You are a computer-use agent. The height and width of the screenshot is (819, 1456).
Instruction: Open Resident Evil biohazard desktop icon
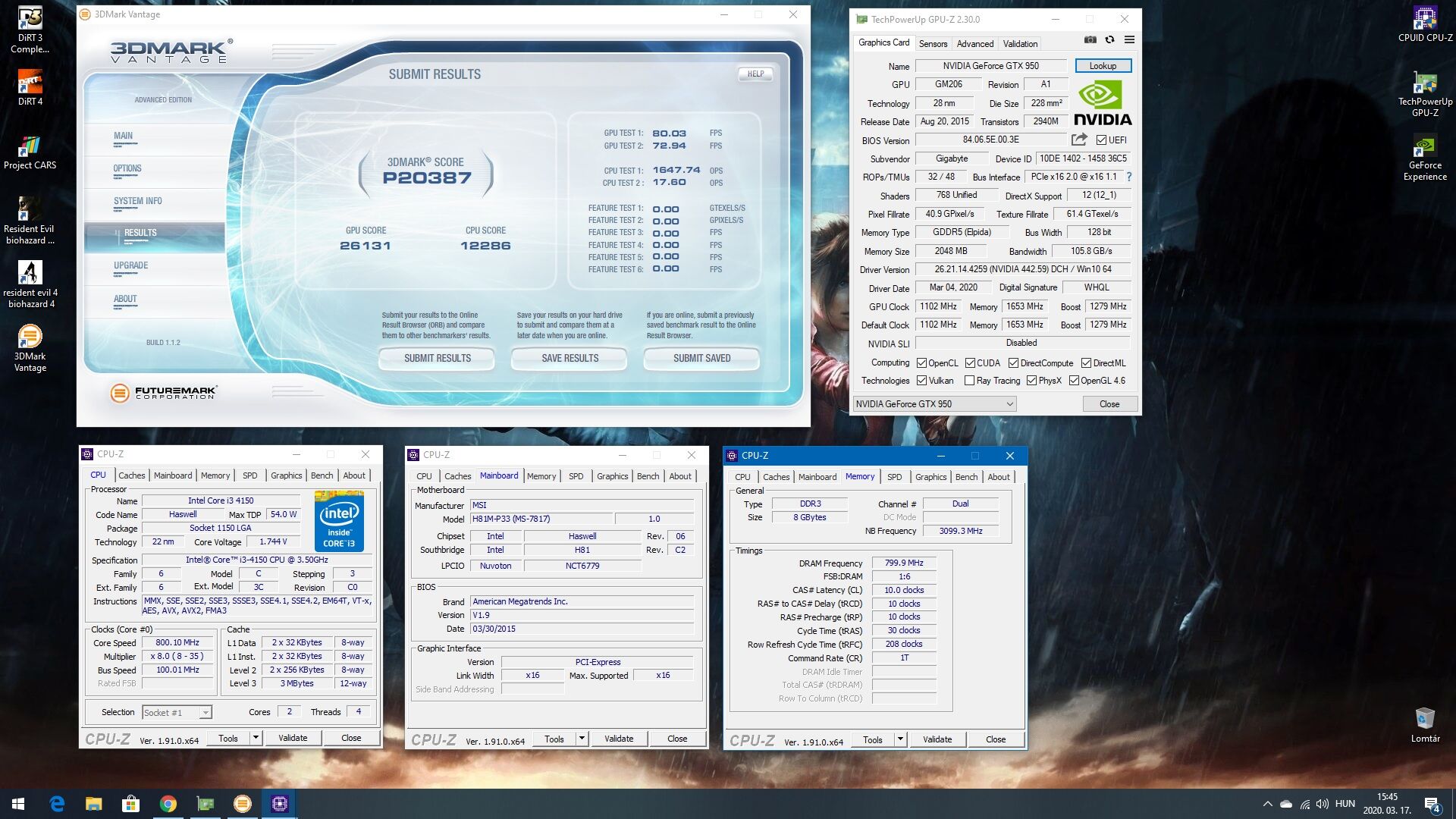30,221
